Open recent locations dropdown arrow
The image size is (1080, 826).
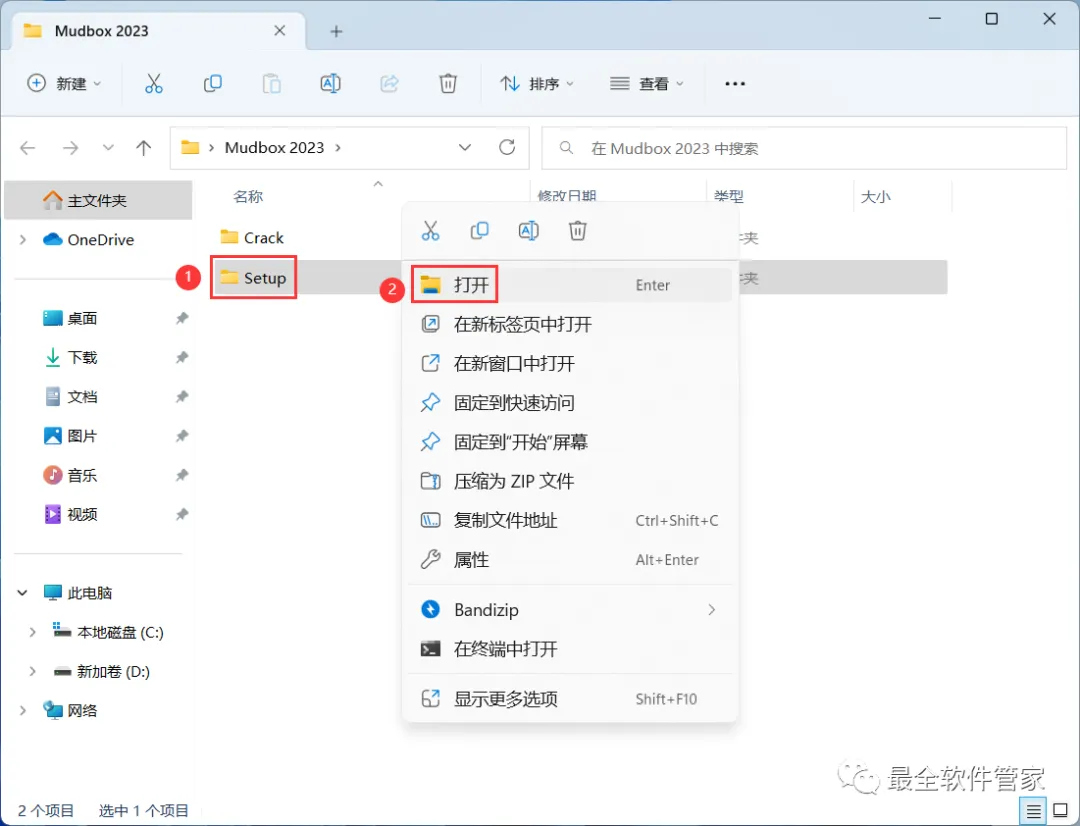pos(107,147)
